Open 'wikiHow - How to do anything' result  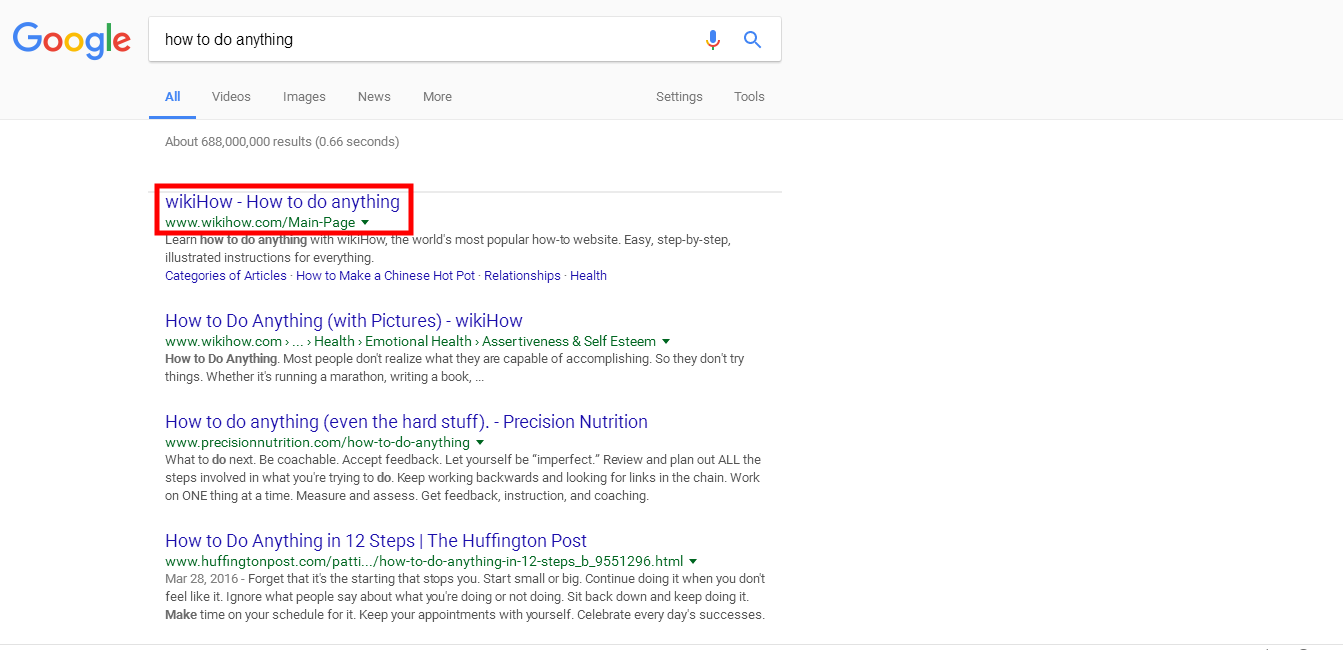[x=282, y=202]
